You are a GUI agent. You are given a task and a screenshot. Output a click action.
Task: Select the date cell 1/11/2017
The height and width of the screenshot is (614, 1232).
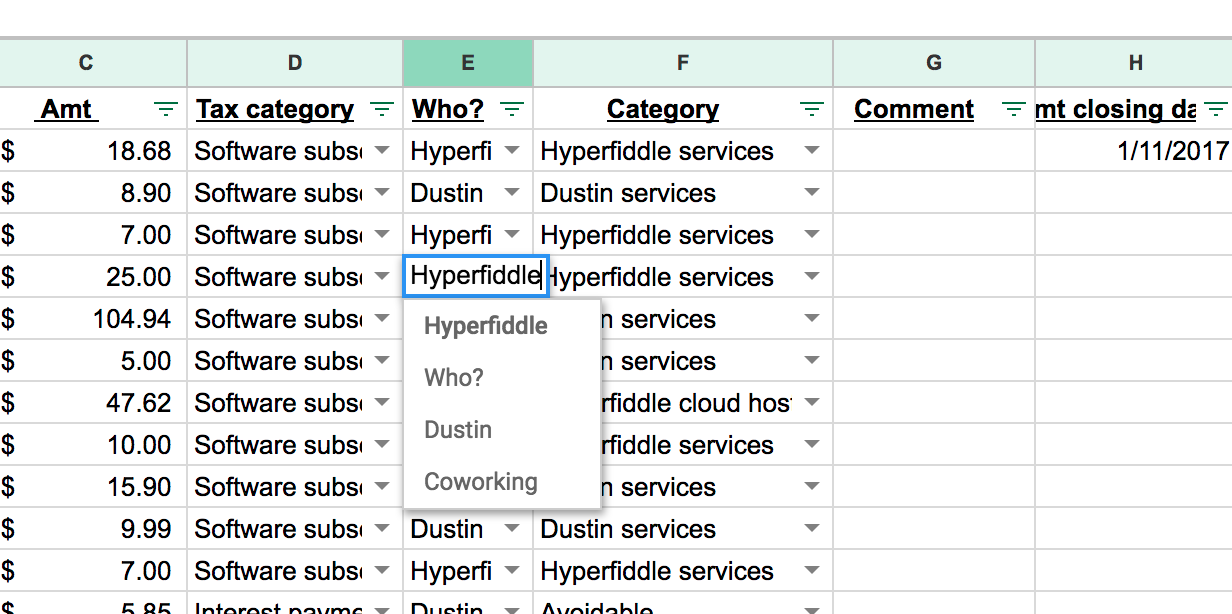tap(1134, 151)
